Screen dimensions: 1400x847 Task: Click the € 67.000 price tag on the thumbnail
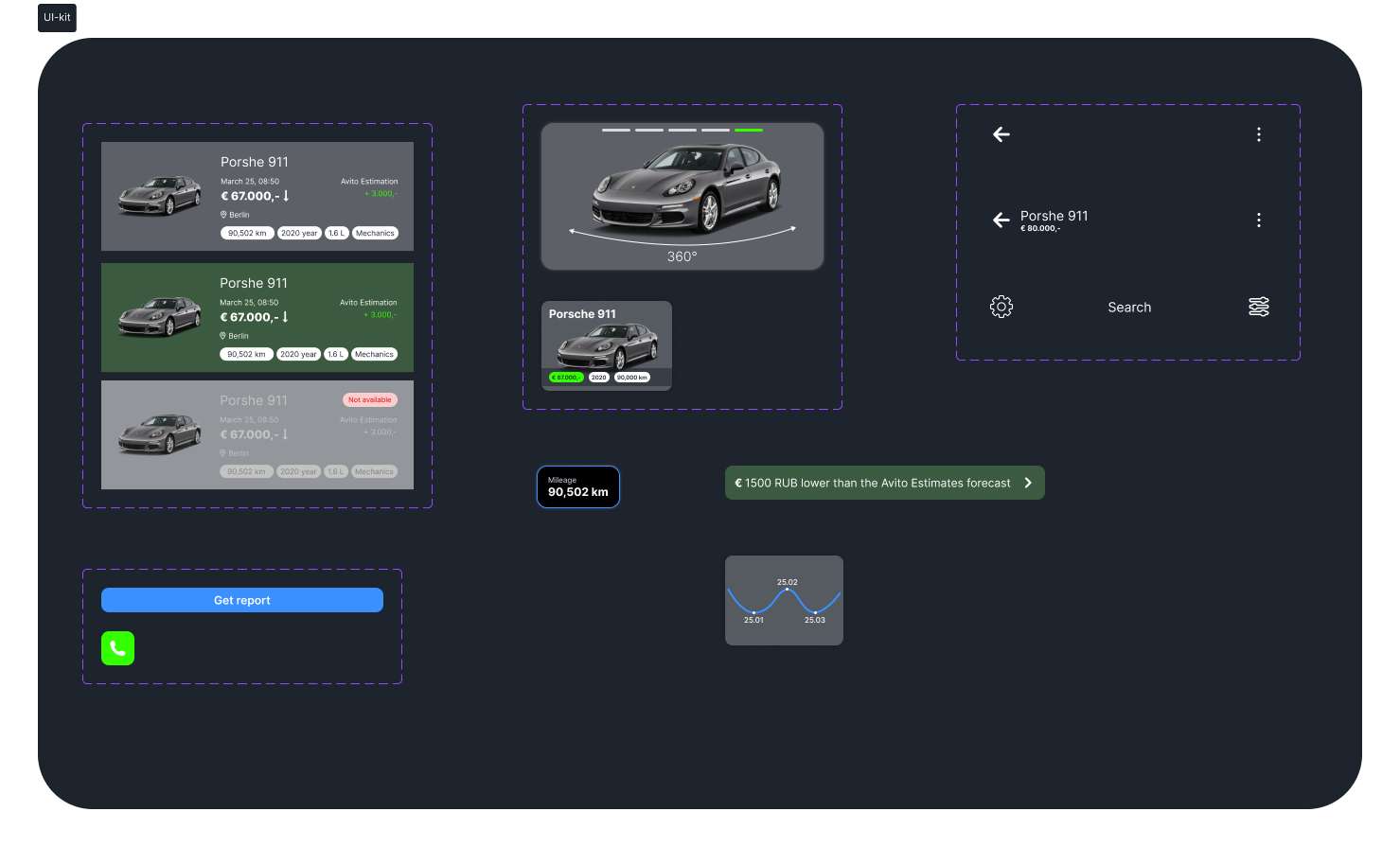(x=566, y=377)
